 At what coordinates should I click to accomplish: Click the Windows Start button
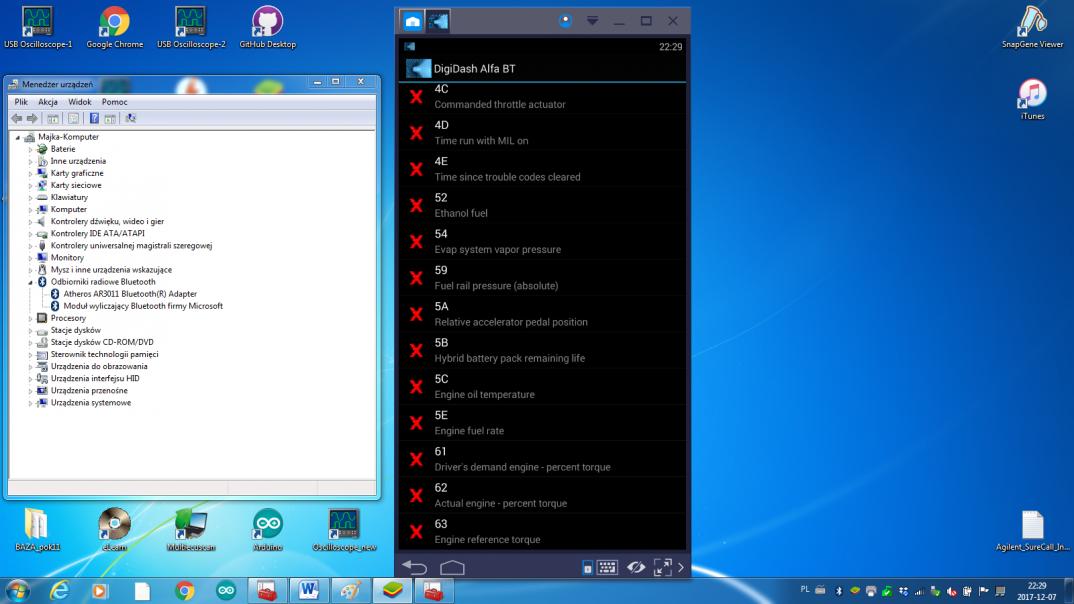(x=20, y=591)
